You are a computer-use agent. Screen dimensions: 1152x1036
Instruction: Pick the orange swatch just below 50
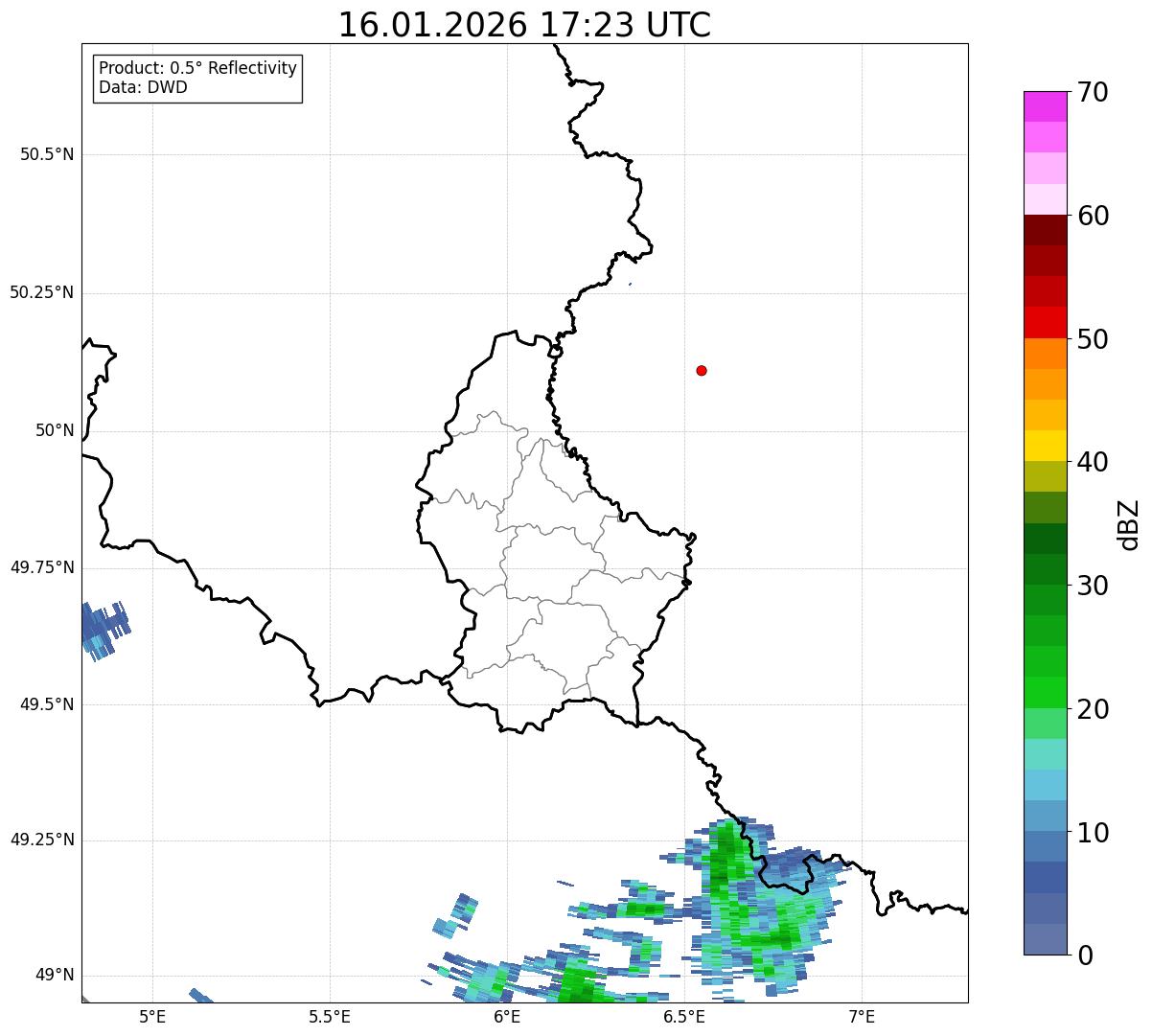(x=1045, y=354)
